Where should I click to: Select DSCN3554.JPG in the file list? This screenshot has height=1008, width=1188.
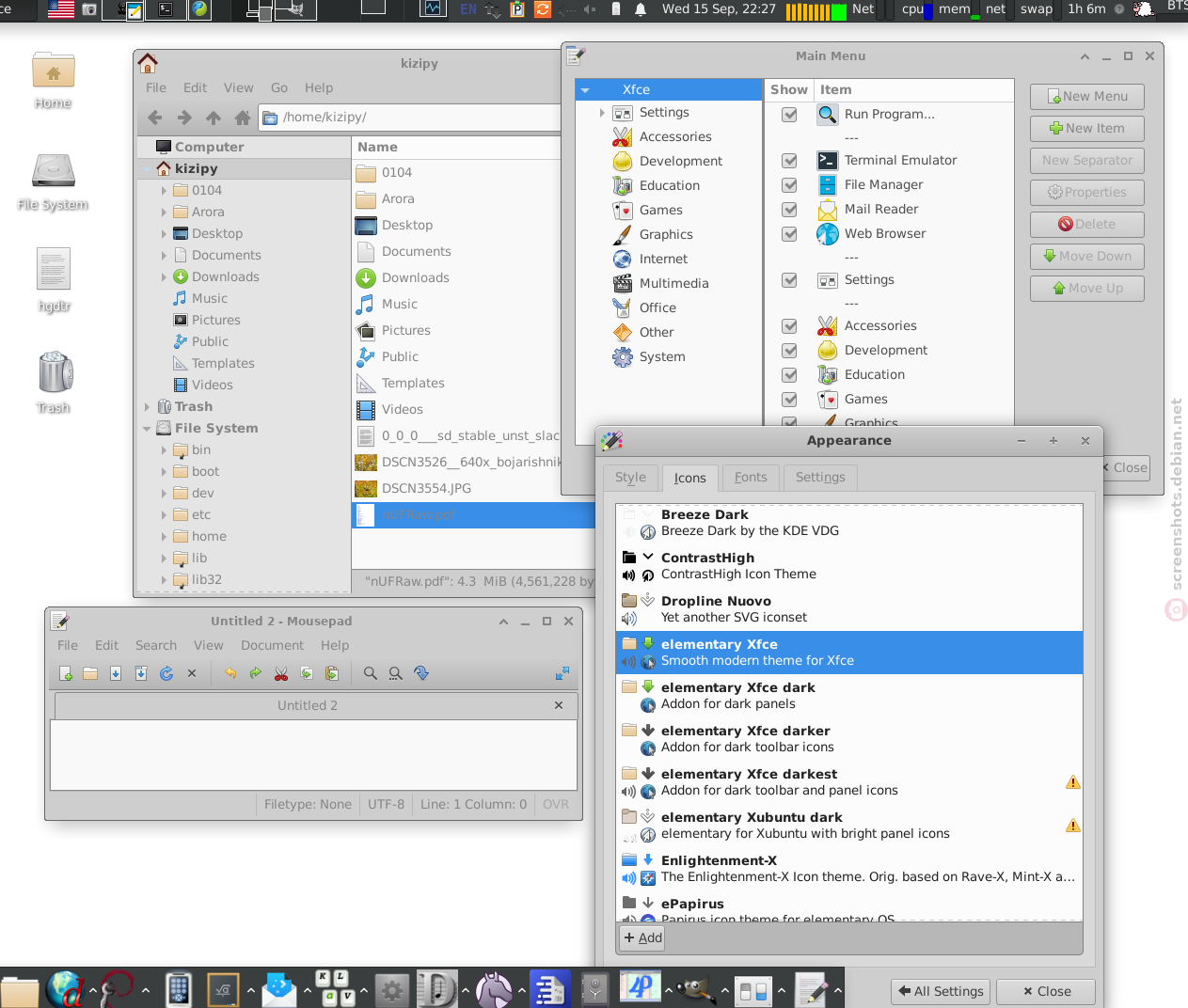click(473, 489)
